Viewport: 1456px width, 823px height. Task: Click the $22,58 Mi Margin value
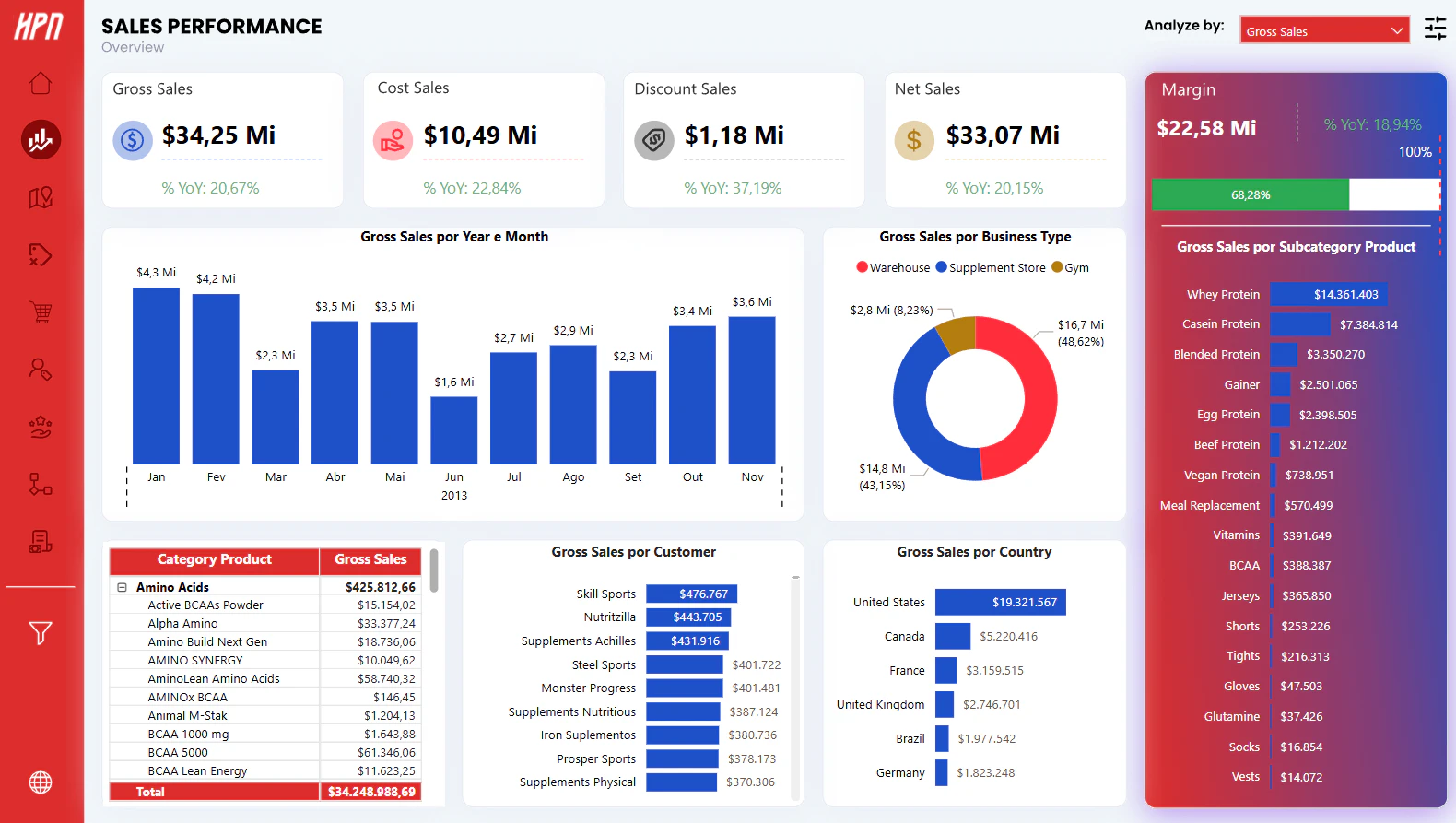click(1206, 128)
